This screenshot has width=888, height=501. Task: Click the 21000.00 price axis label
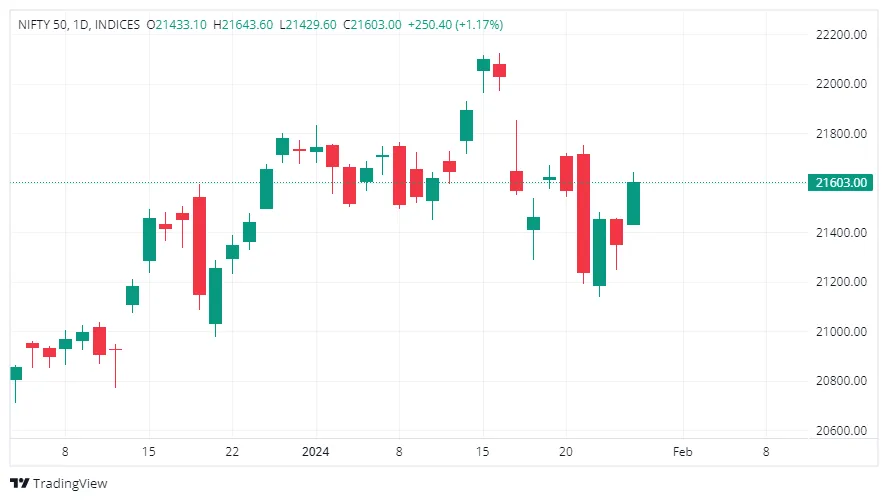(842, 332)
